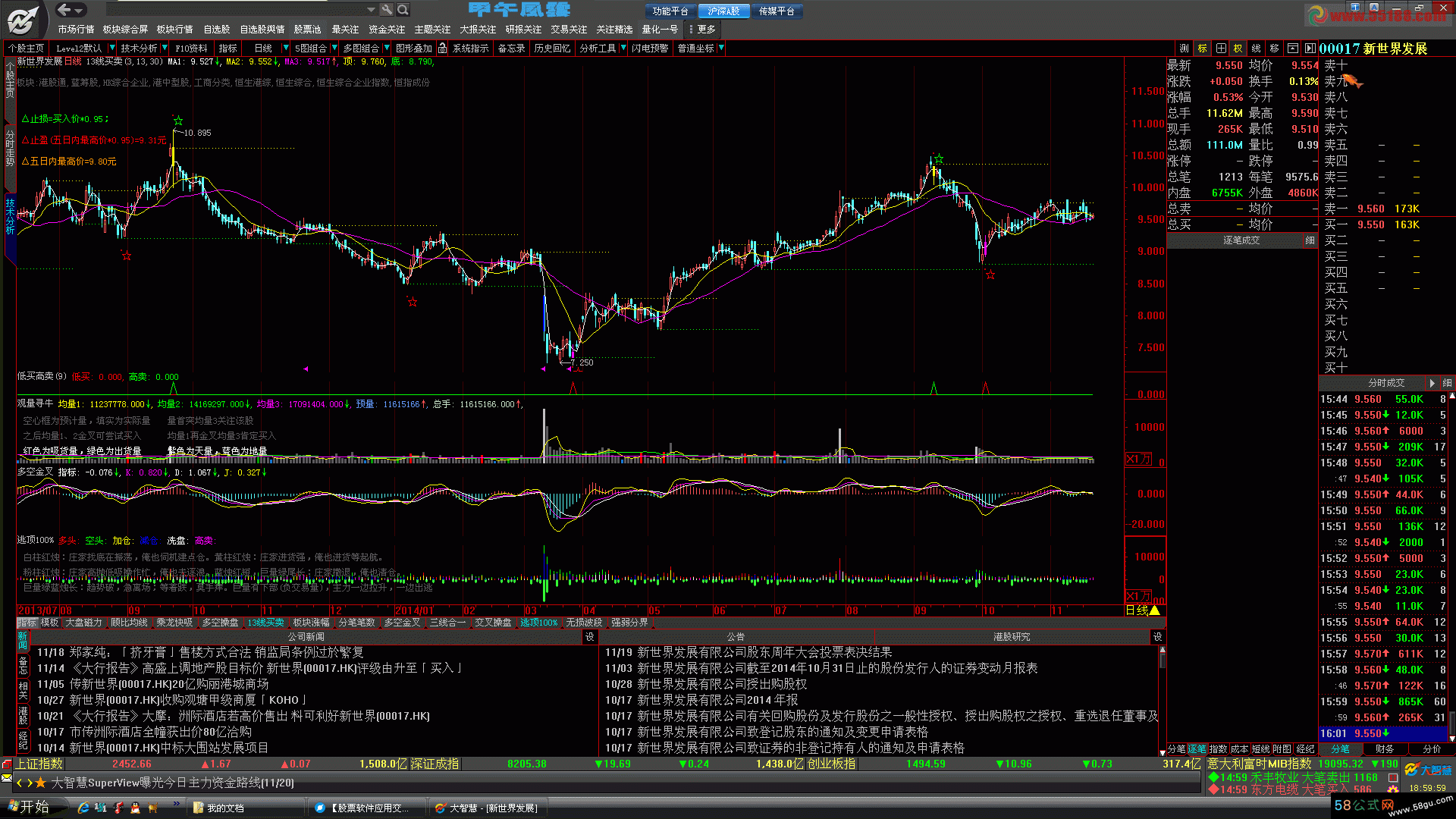Click the announcements panel scrollbar
Screen dimensions: 1456x819
click(x=1163, y=700)
